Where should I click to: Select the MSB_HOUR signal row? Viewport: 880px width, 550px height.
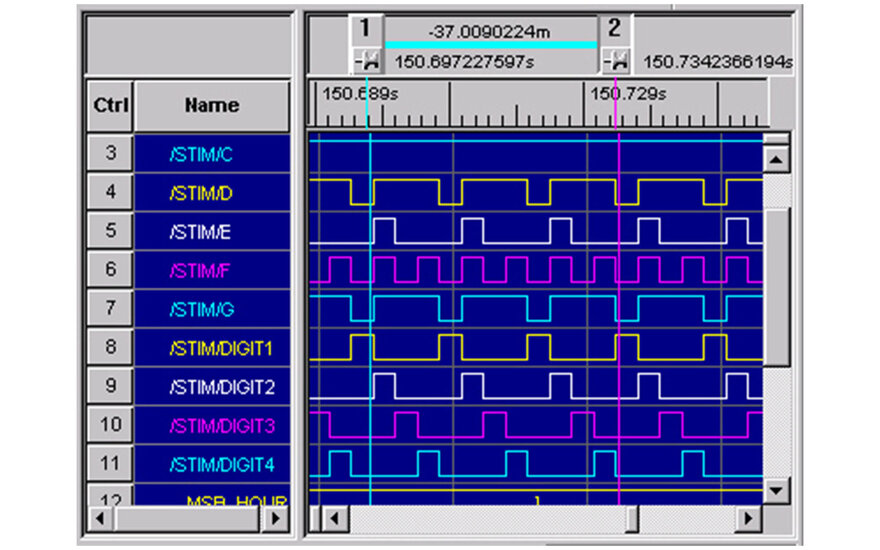213,495
